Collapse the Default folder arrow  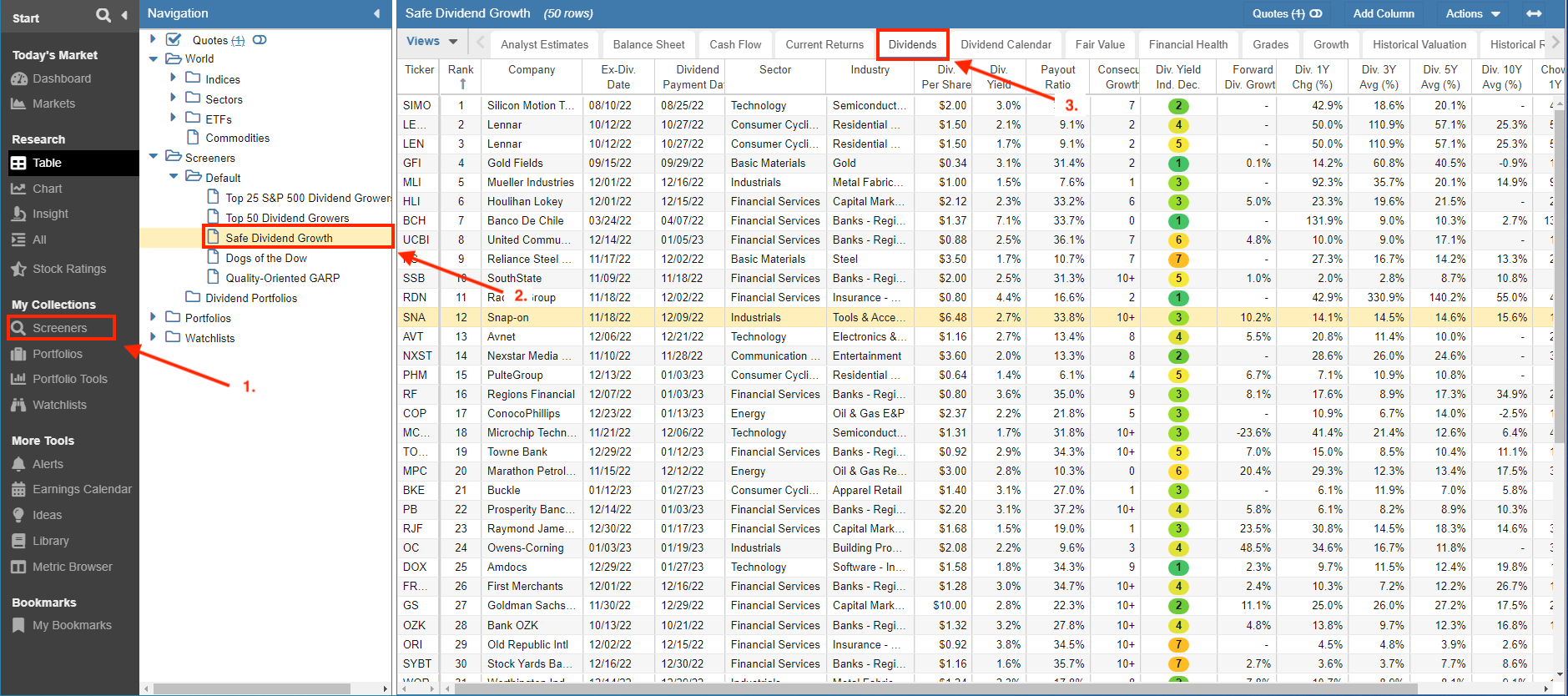(x=174, y=176)
